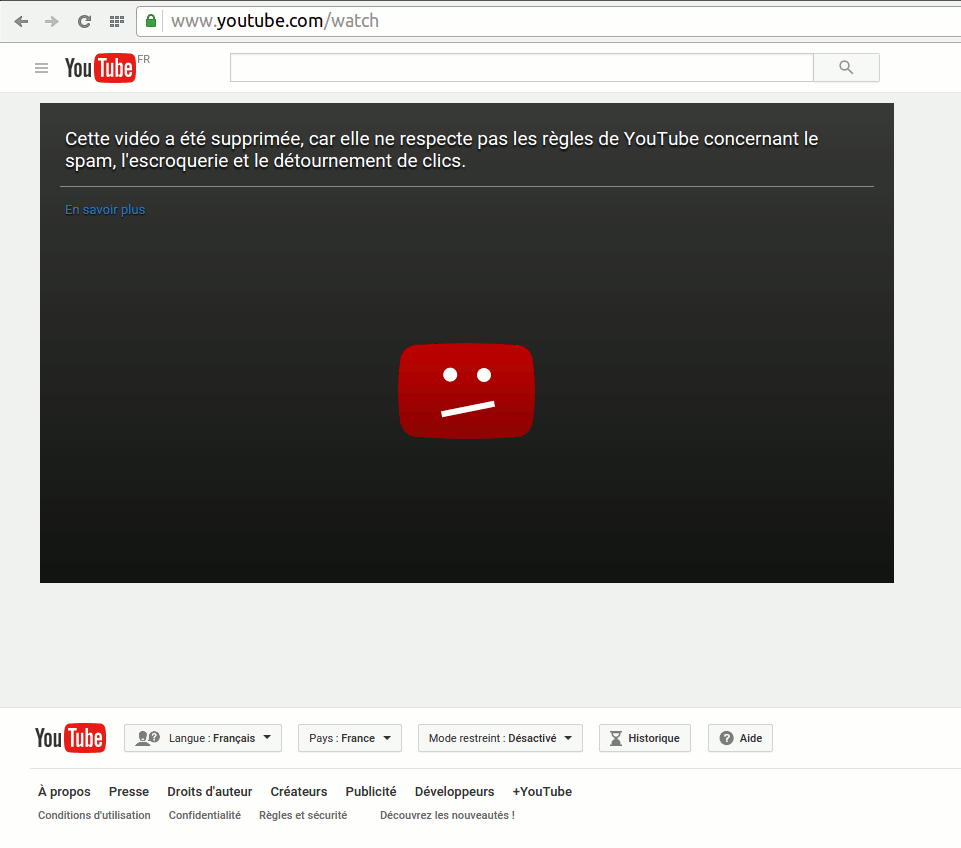Reload the page with the refresh icon
Viewport: 961px width, 848px height.
85,21
